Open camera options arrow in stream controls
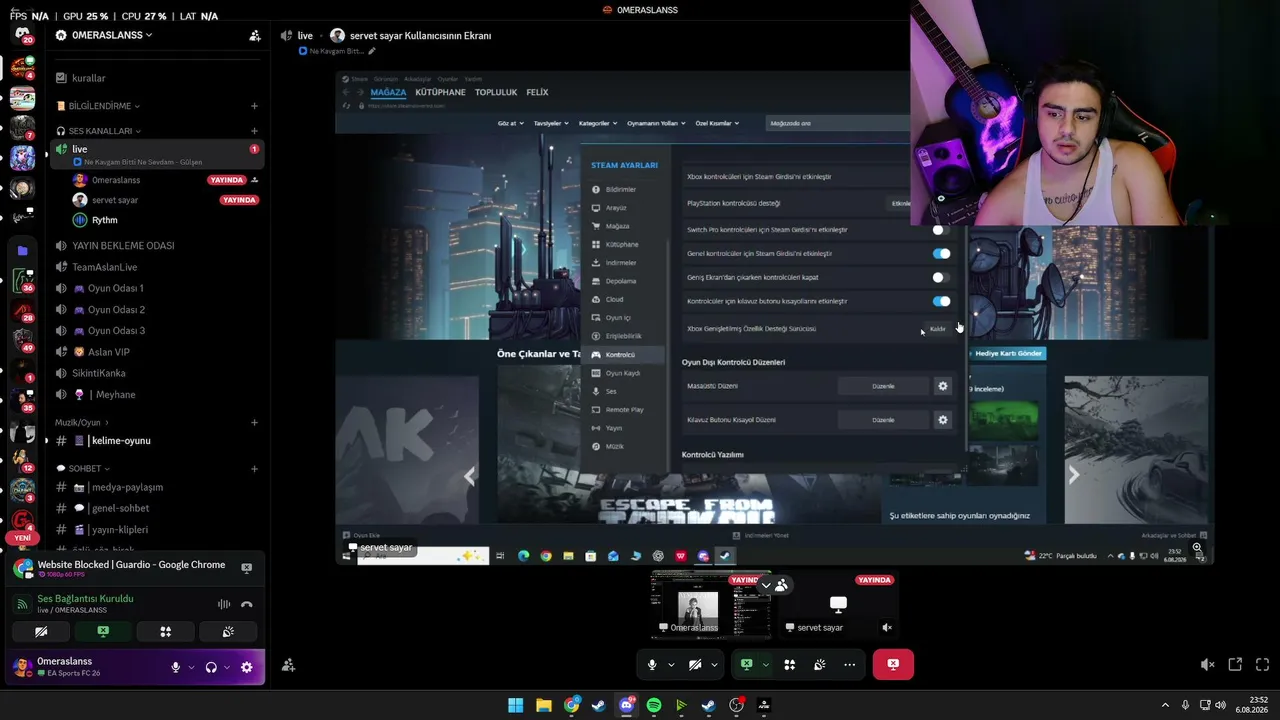Image resolution: width=1280 pixels, height=720 pixels. pyautogui.click(x=714, y=664)
